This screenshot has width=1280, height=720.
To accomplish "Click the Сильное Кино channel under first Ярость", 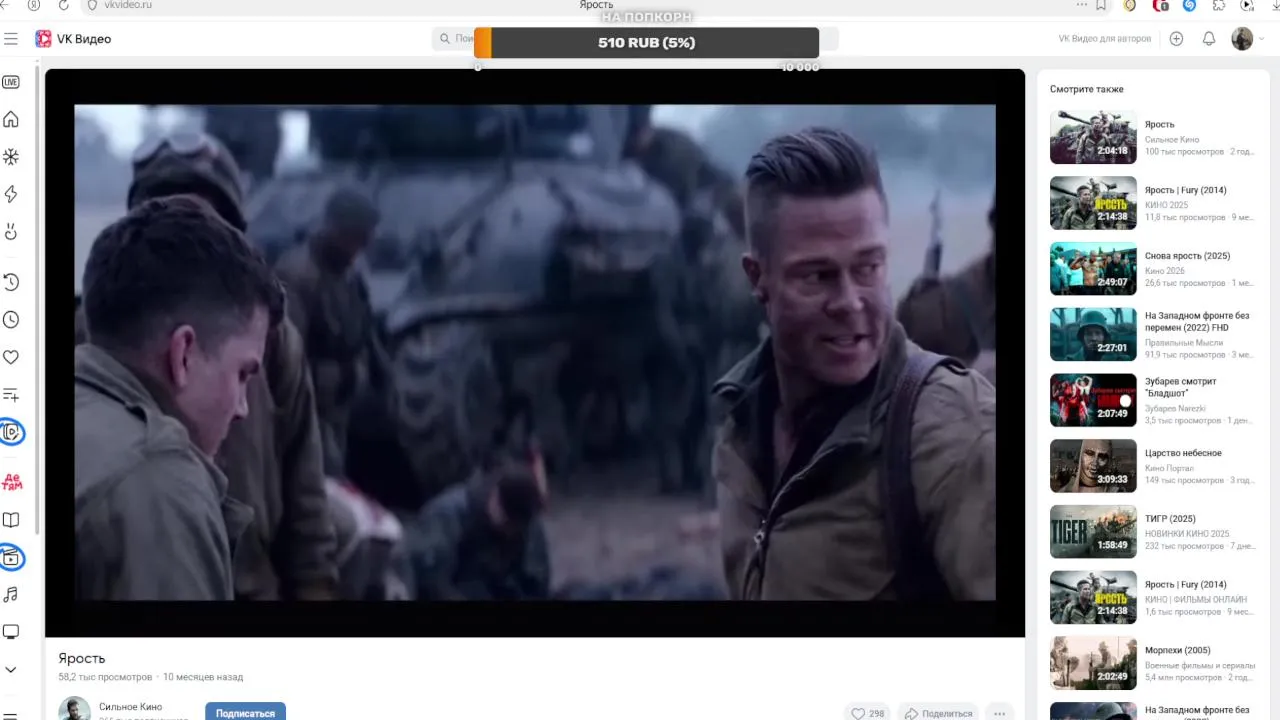I will (x=1172, y=139).
